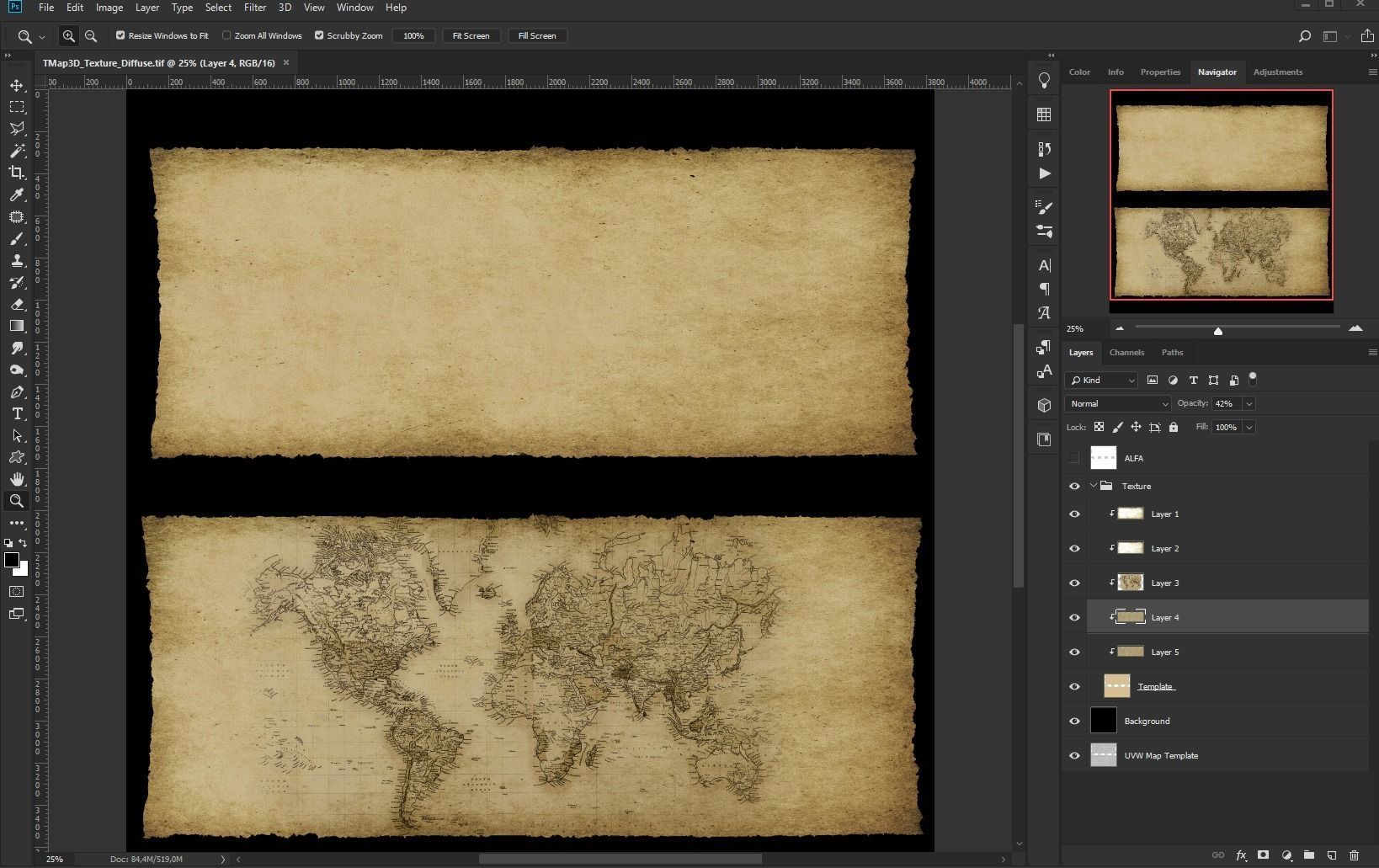Select the Brush tool
This screenshot has height=868, width=1379.
[x=17, y=239]
